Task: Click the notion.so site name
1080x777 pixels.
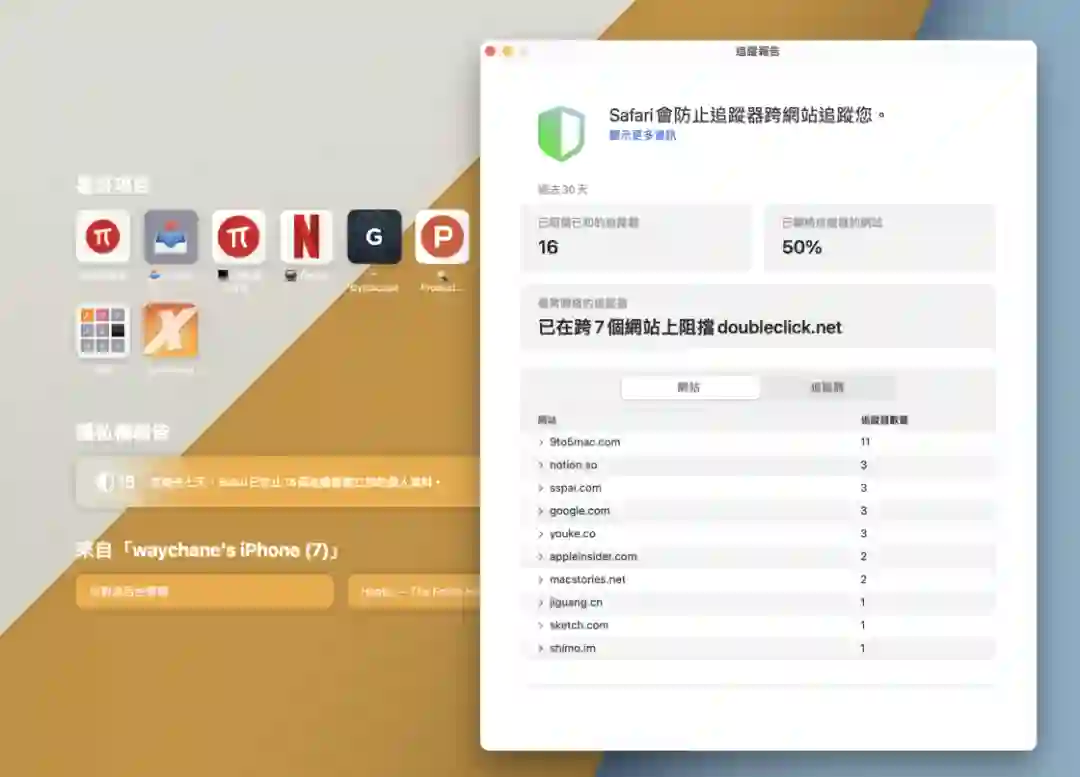Action: point(573,465)
